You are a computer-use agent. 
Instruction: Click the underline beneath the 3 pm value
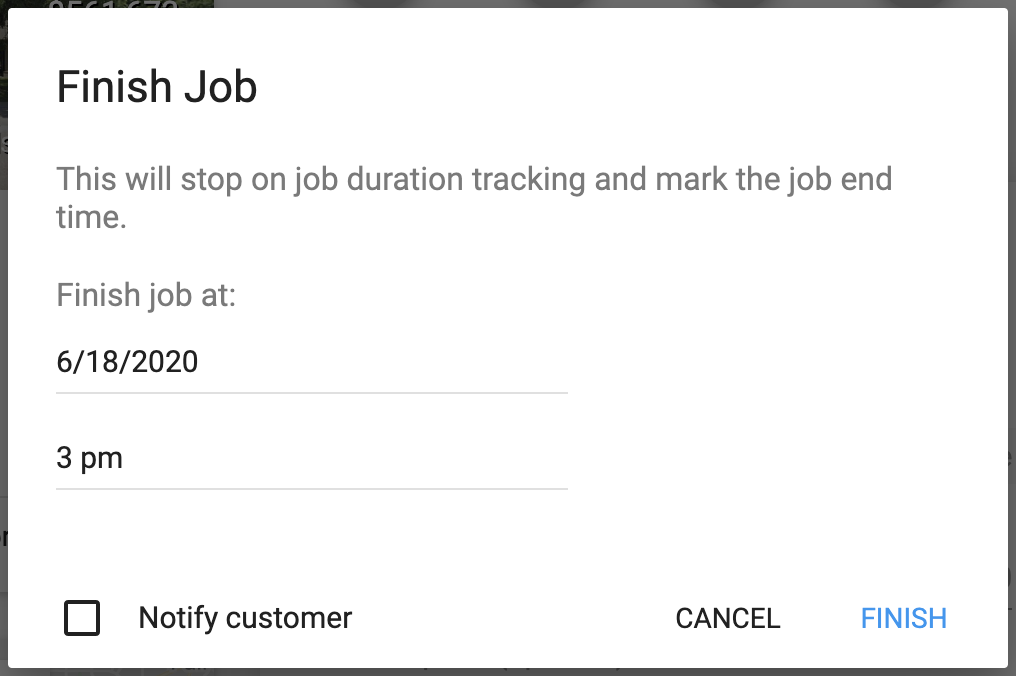(310, 489)
